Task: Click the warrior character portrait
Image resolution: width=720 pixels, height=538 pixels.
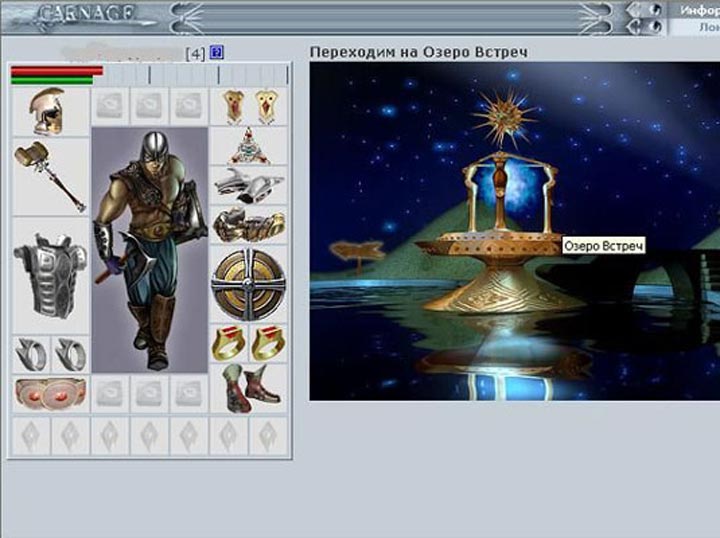Action: pyautogui.click(x=150, y=250)
